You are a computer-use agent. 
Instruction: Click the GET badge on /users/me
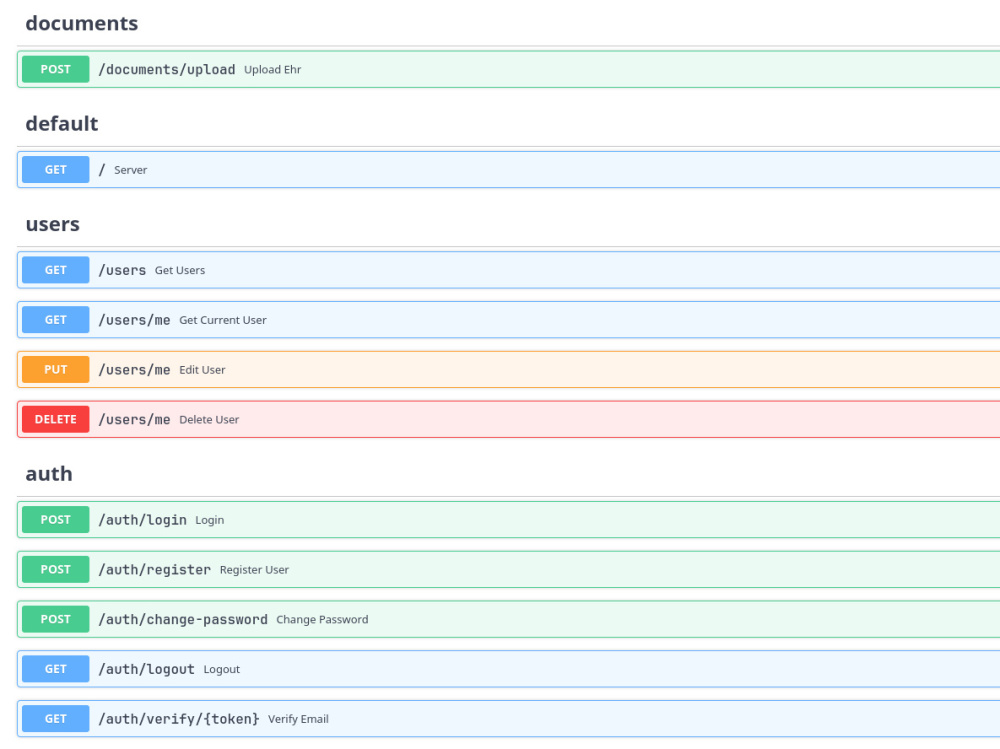click(x=55, y=319)
